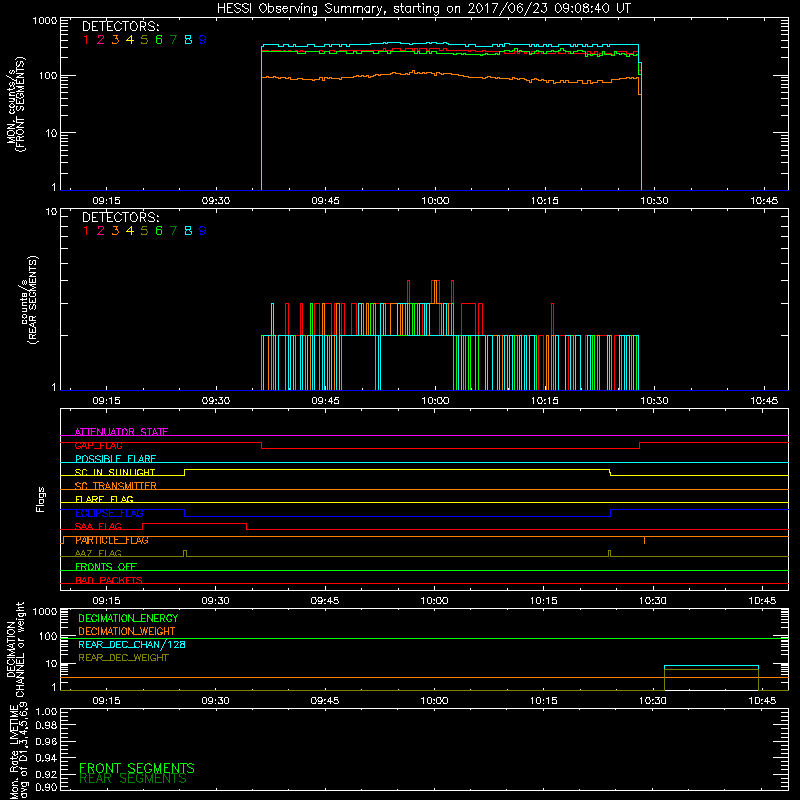This screenshot has width=800, height=800.
Task: Click the REAR SEGMENTS counts y-axis title
Action: coord(29,299)
